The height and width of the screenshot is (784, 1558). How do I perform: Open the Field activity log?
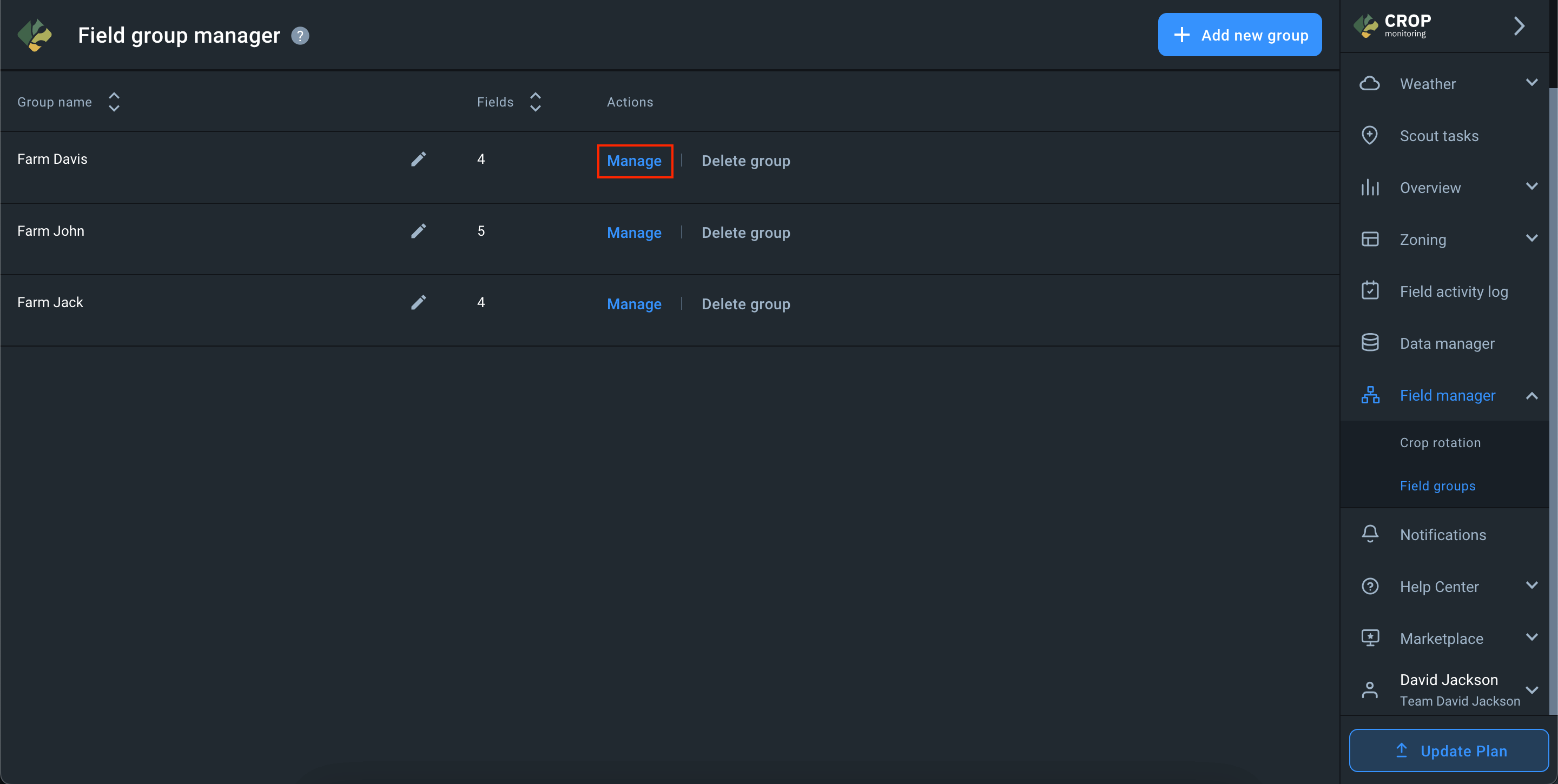coord(1454,291)
